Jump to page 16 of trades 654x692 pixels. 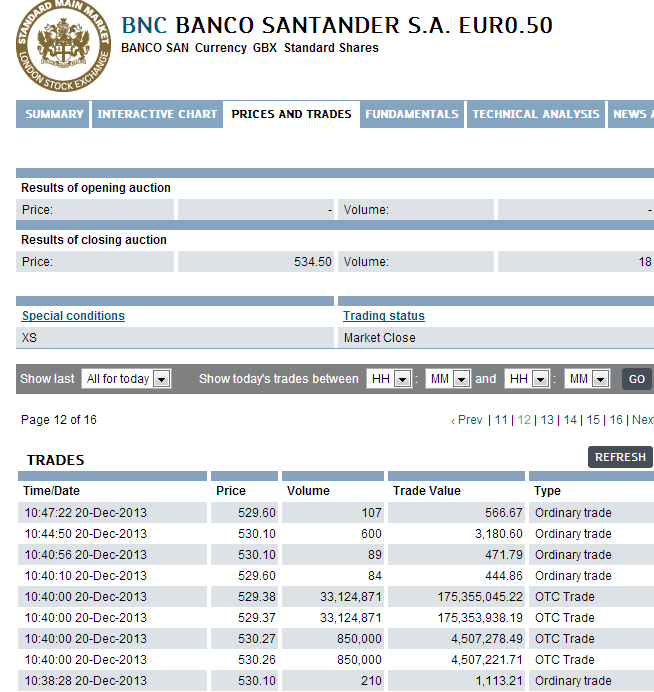coord(616,420)
